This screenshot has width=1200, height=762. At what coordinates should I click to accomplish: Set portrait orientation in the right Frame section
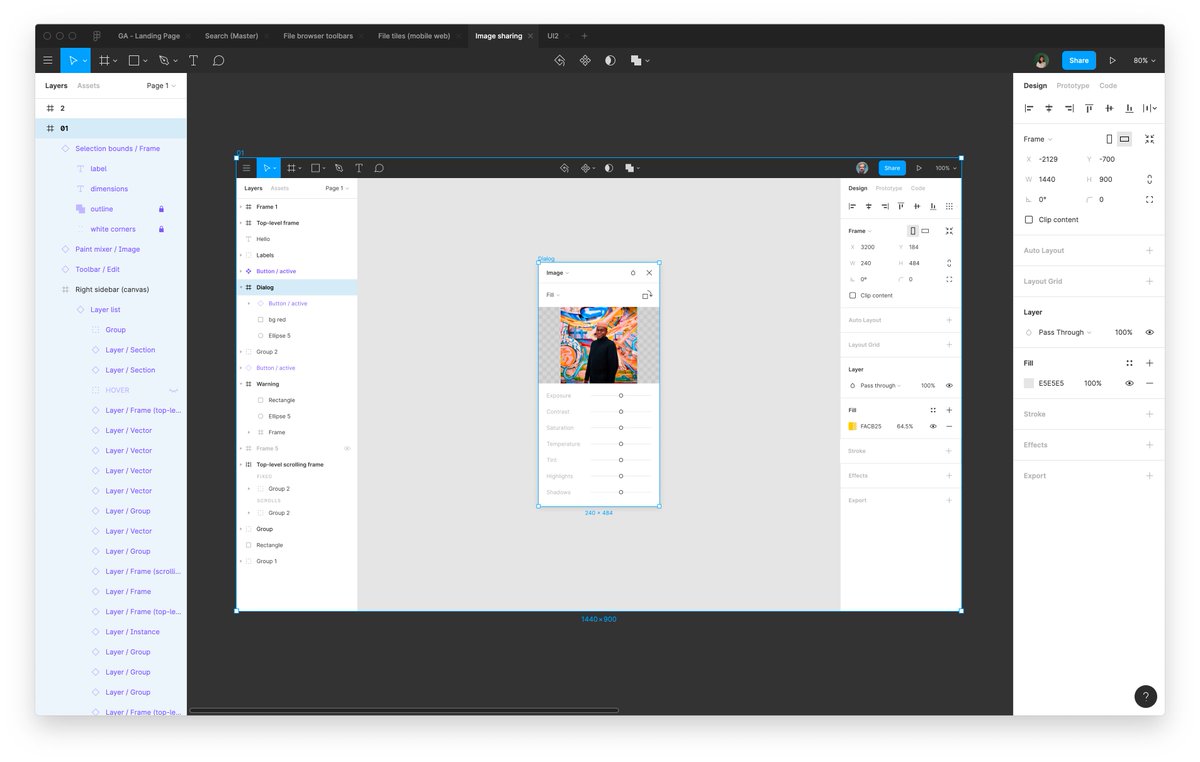click(x=1109, y=139)
